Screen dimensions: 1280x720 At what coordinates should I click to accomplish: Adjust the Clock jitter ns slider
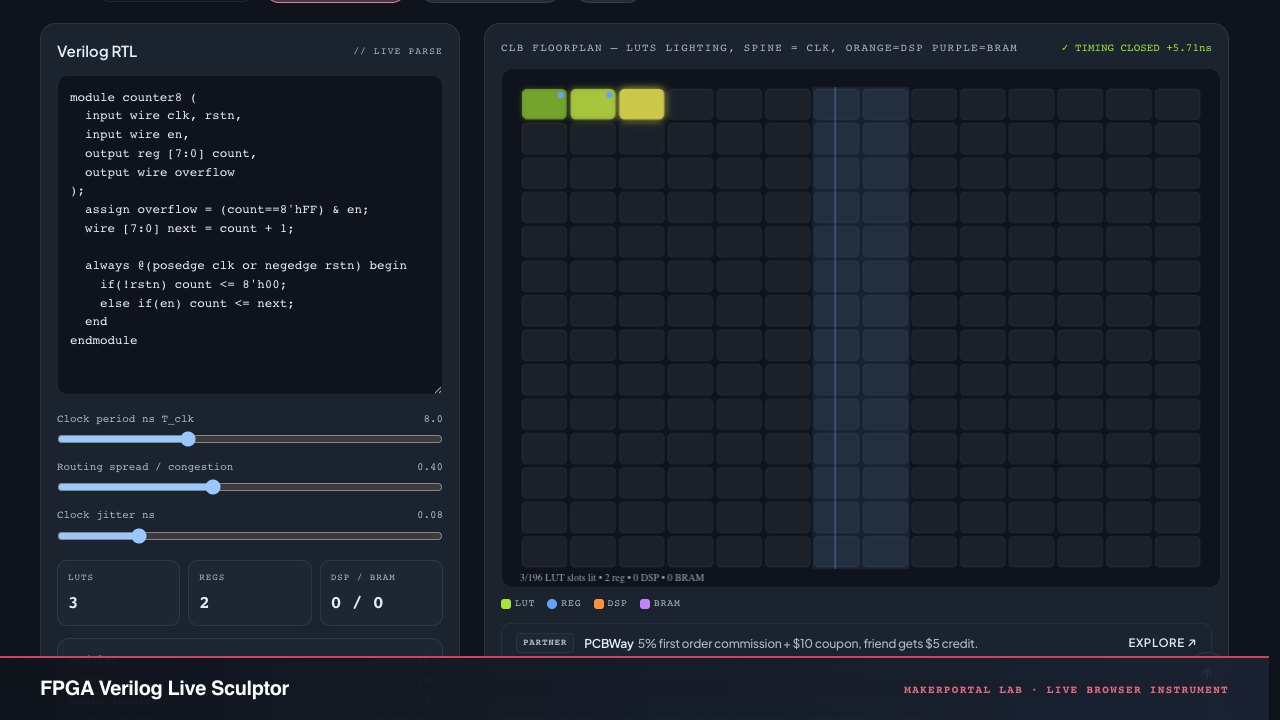(x=250, y=536)
